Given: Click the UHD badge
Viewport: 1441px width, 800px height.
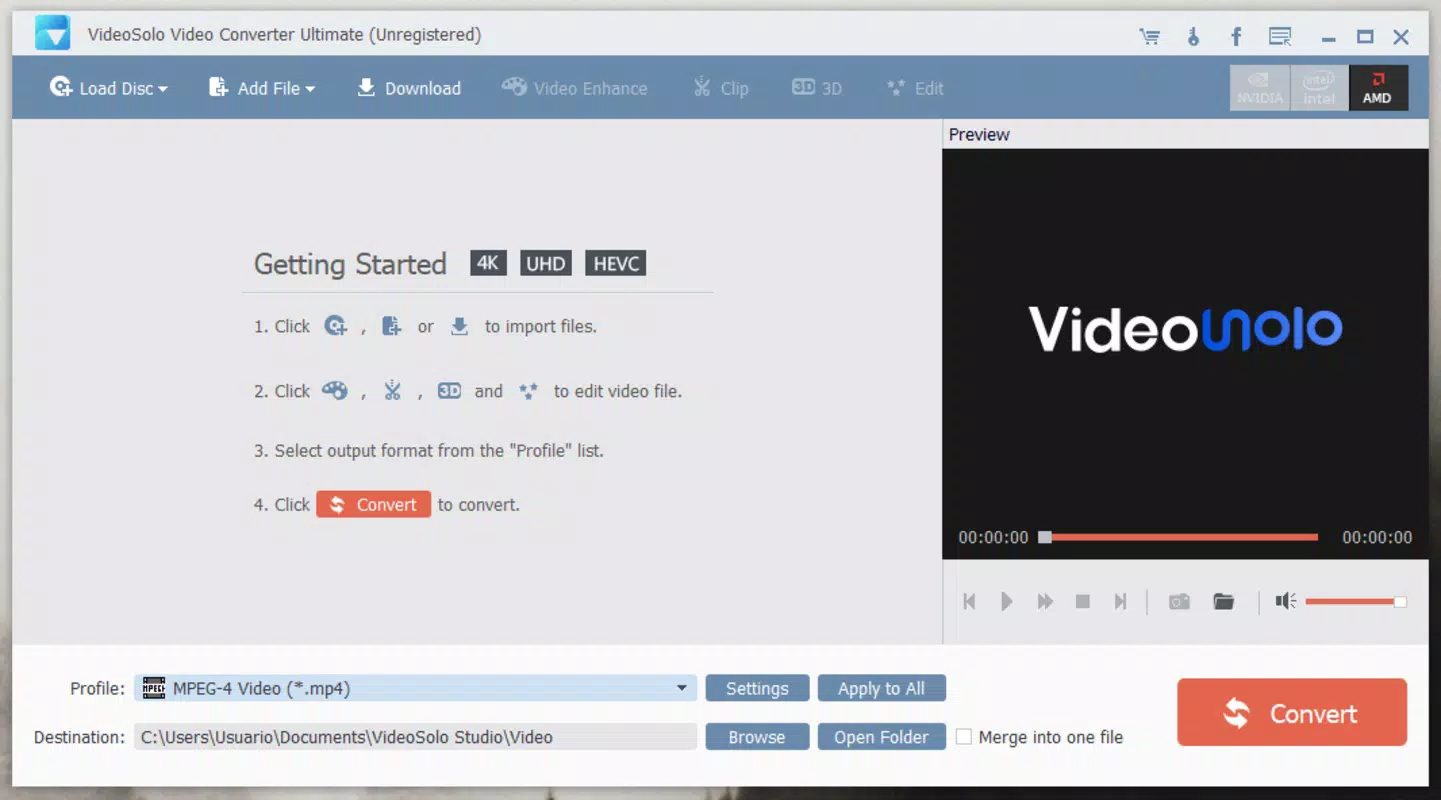Looking at the screenshot, I should 546,263.
